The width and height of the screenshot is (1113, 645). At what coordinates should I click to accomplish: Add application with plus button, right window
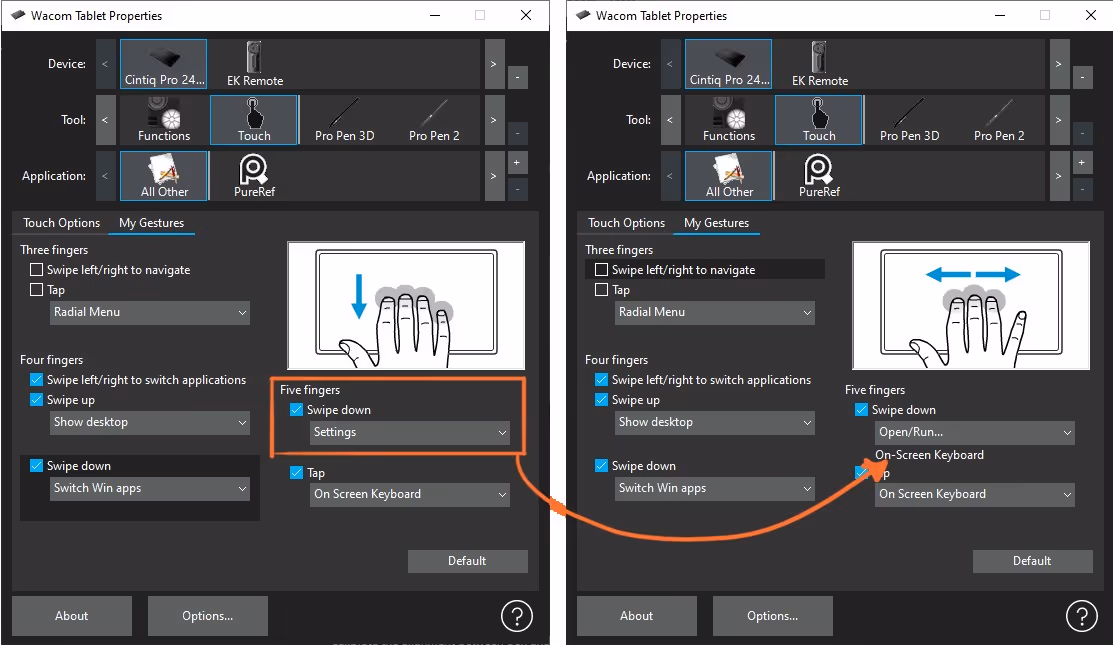[1082, 162]
